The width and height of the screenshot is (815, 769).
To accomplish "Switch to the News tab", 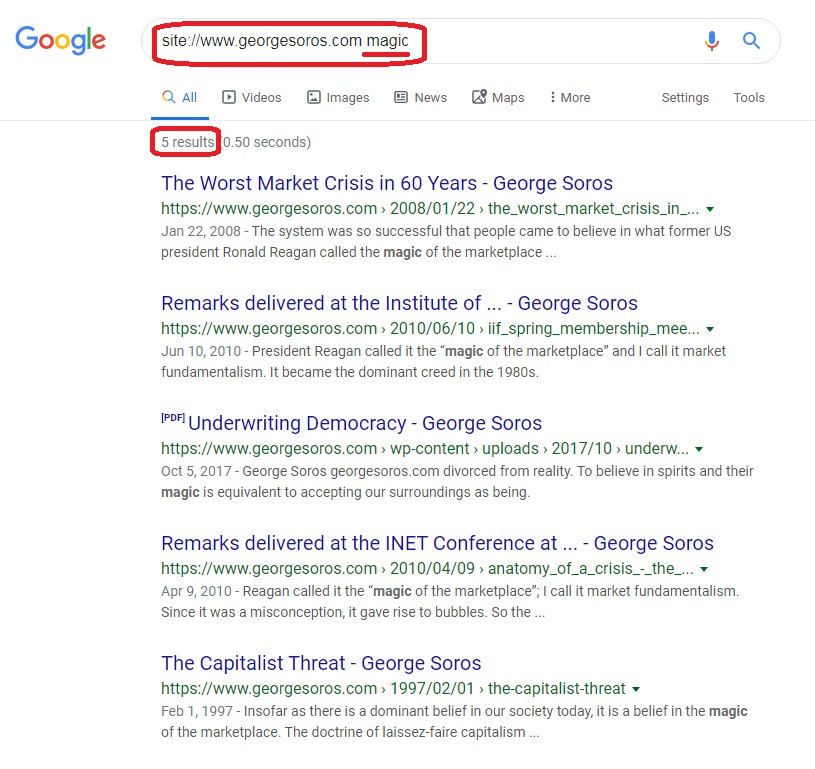I will pyautogui.click(x=420, y=97).
